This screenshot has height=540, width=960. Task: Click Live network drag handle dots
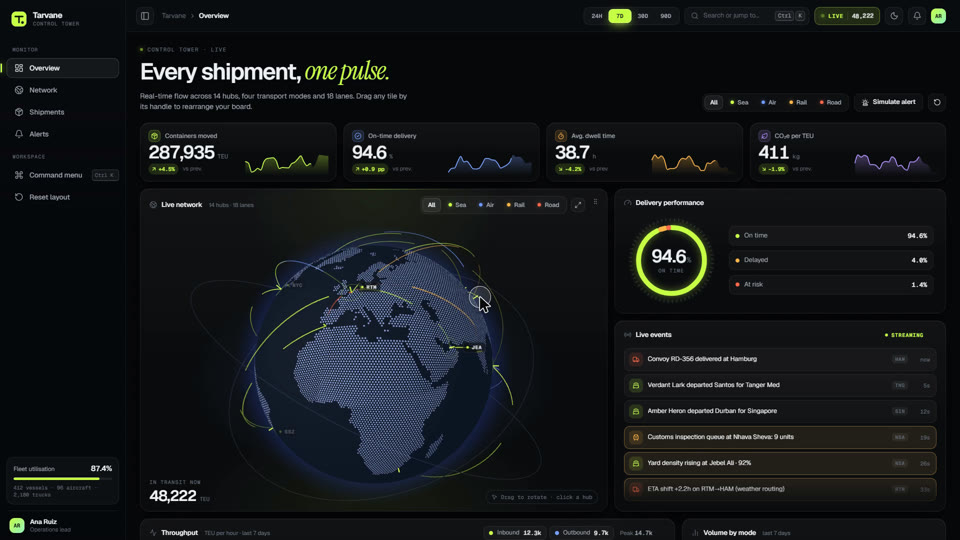pyautogui.click(x=596, y=202)
